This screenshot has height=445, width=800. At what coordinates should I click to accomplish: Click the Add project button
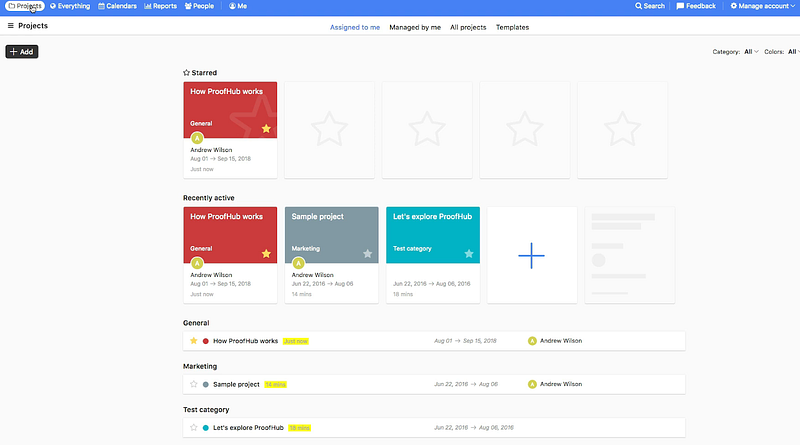point(22,52)
